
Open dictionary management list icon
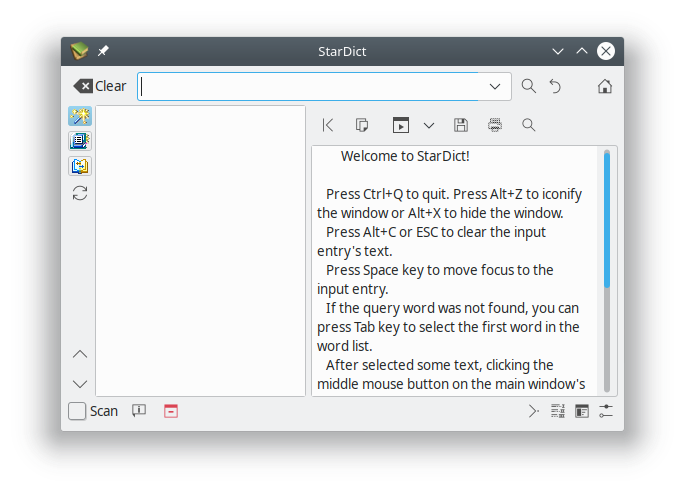[x=558, y=411]
